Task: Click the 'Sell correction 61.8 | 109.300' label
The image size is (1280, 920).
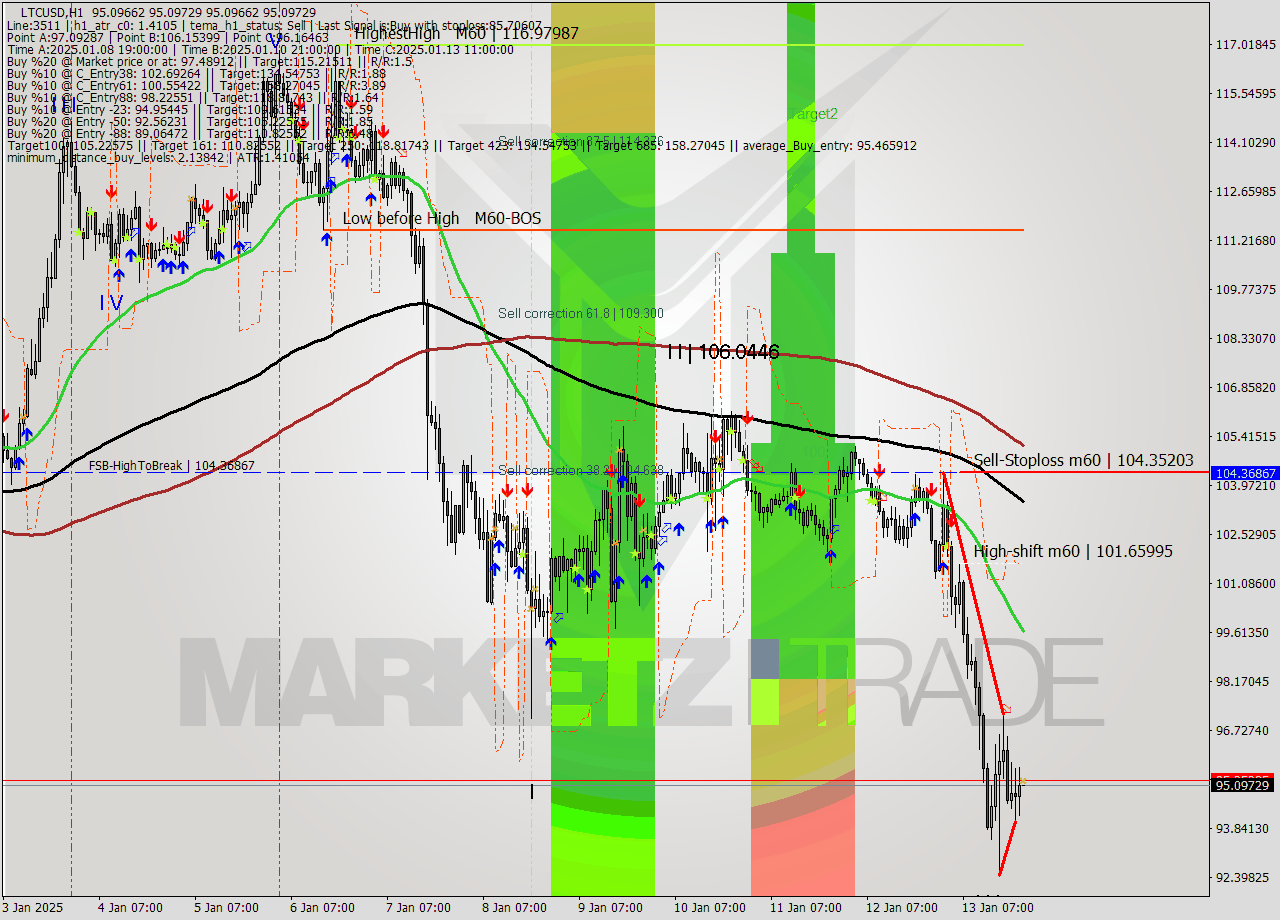Action: tap(581, 313)
